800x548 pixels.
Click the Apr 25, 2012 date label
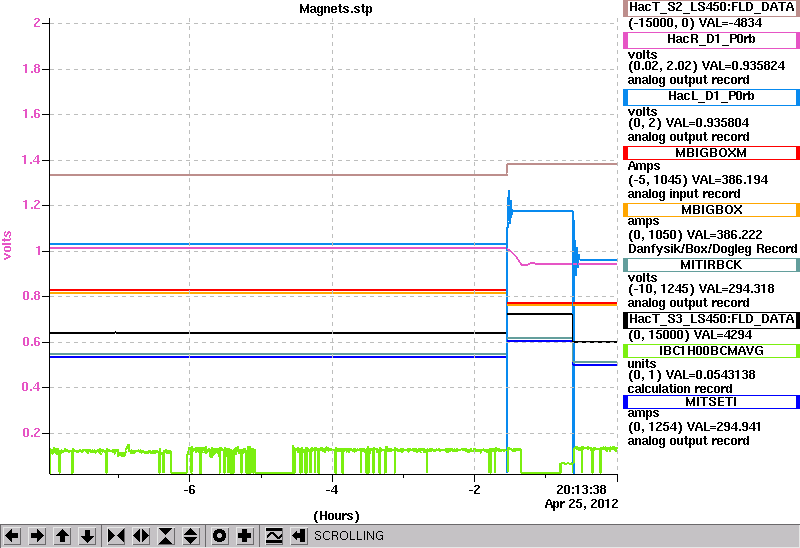(x=581, y=504)
